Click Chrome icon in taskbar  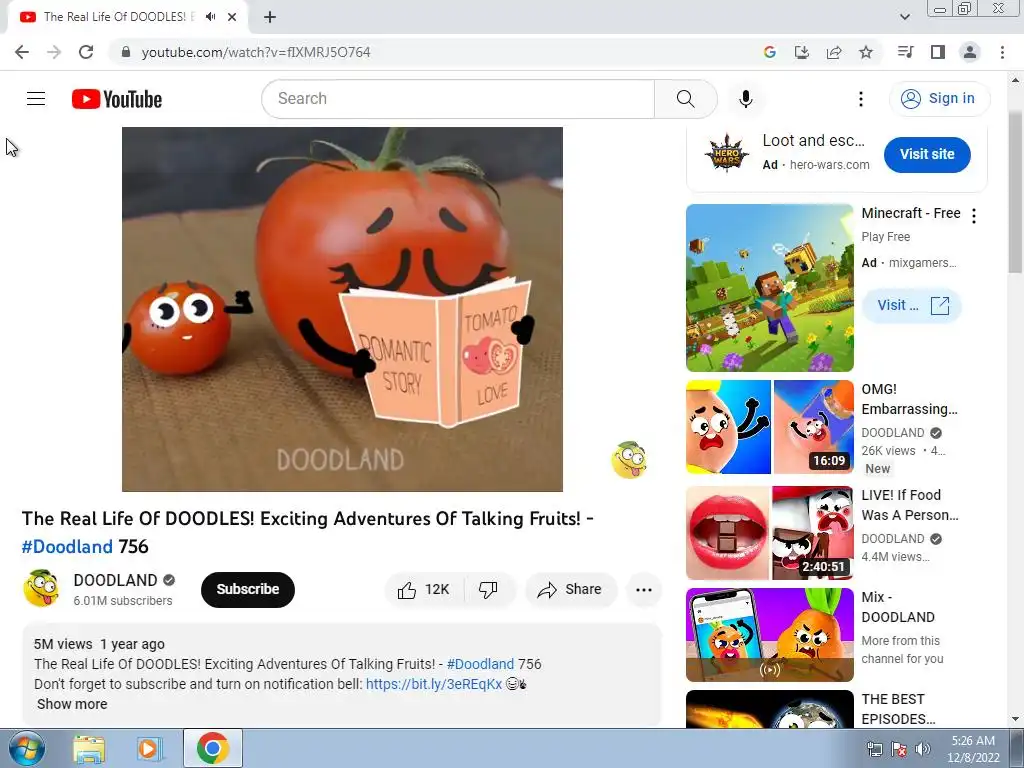click(213, 748)
